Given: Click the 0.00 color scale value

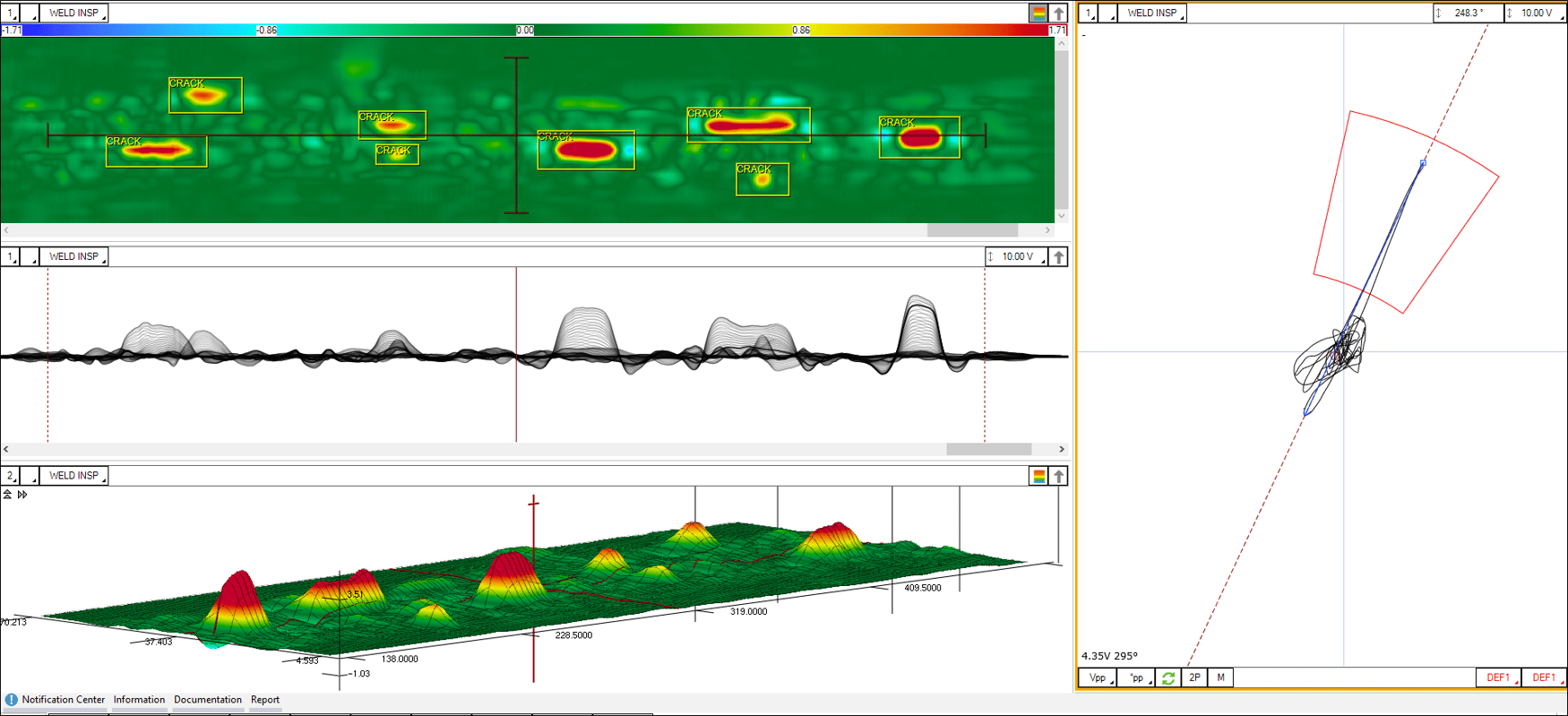Looking at the screenshot, I should 525,30.
